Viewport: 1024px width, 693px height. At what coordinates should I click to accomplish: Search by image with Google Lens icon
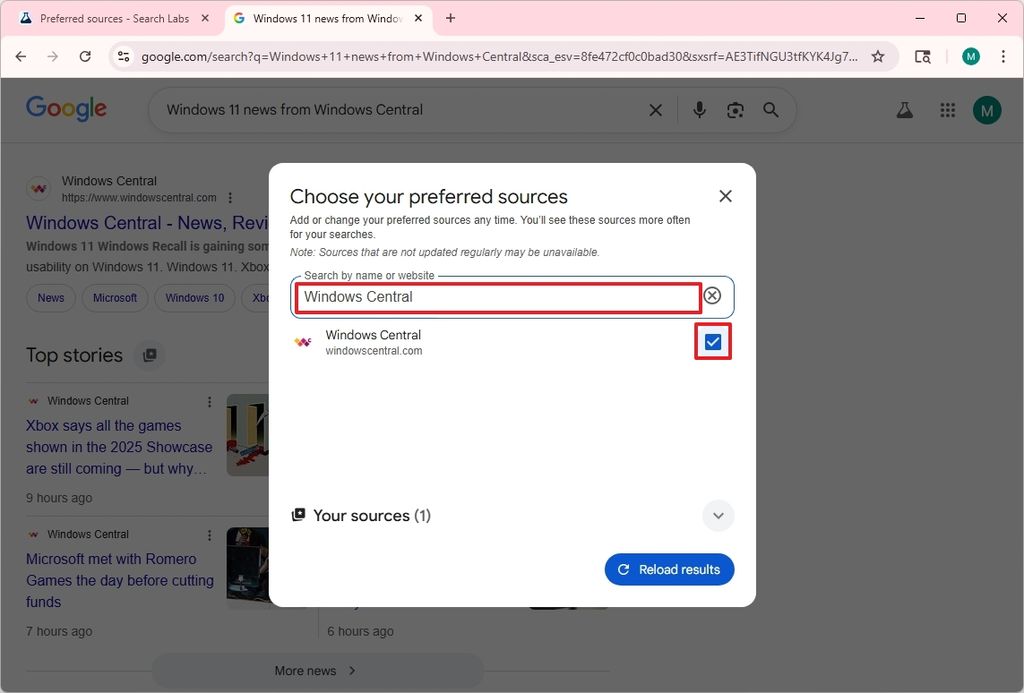coord(735,110)
